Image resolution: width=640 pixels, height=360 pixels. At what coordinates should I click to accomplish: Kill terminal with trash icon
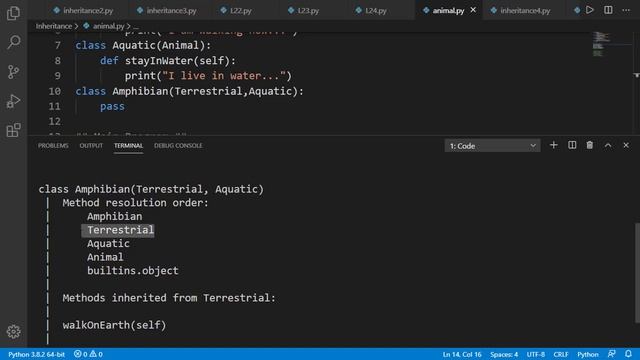coord(590,145)
